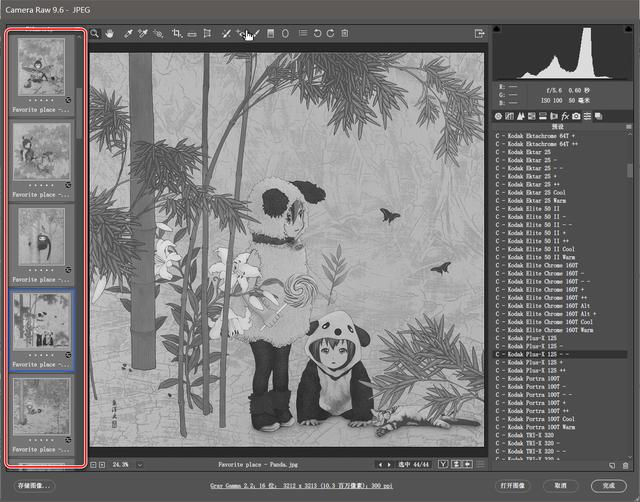Open the zoom level dropdown at 24.3%
Viewport: 640px width, 502px height.
[138, 465]
